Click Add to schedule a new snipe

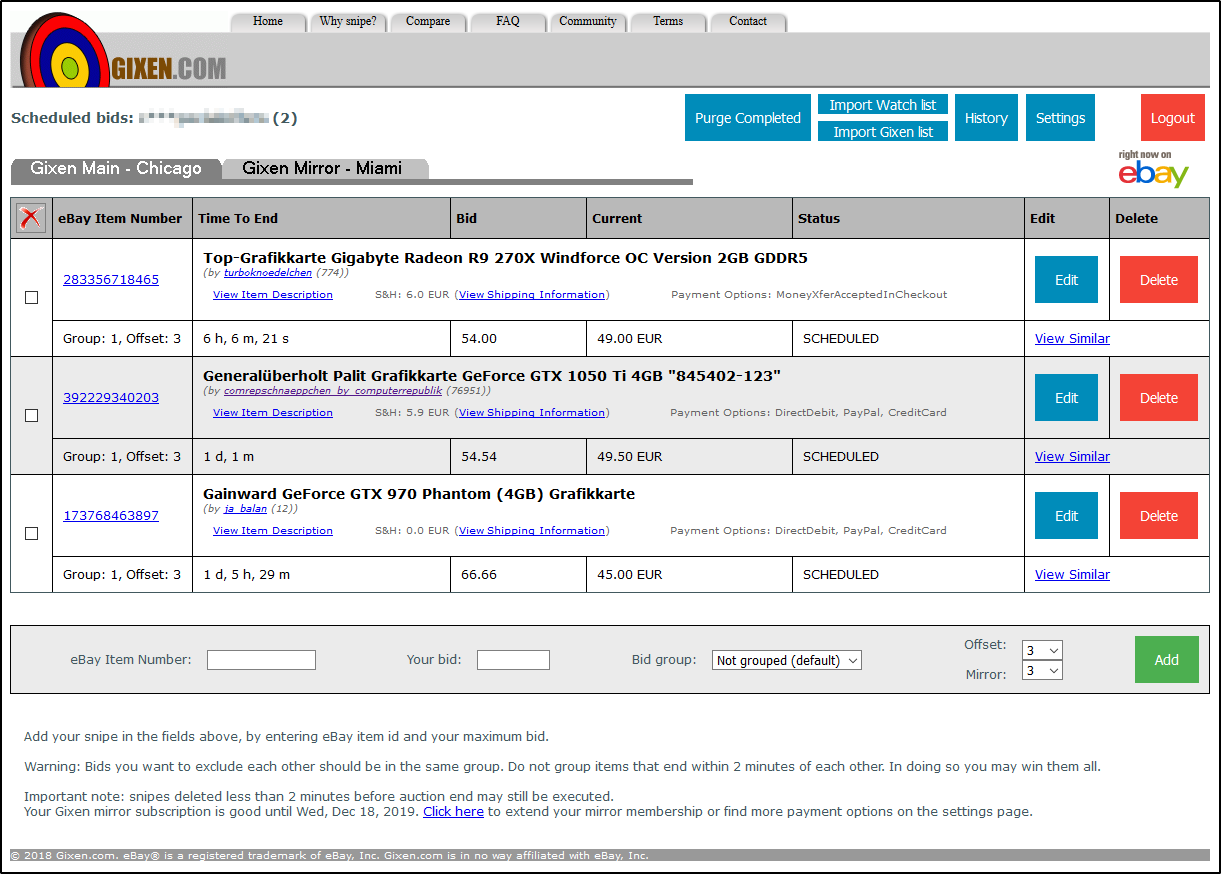pyautogui.click(x=1166, y=659)
